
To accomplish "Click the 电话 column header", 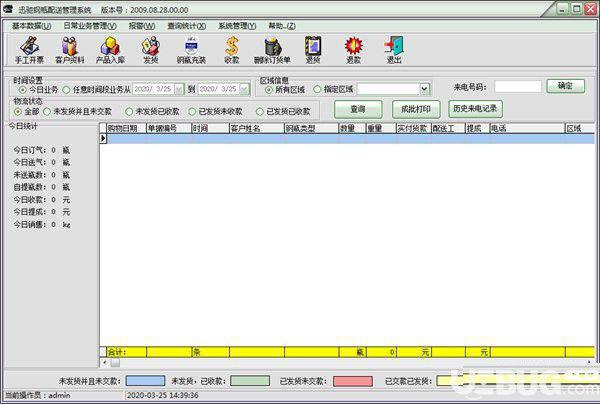I will click(x=528, y=129).
